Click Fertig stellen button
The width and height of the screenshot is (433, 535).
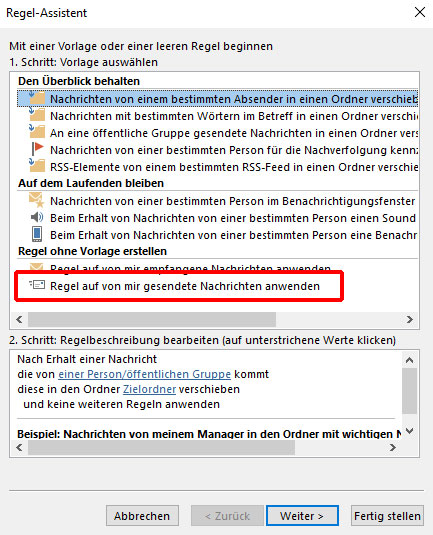pos(387,516)
